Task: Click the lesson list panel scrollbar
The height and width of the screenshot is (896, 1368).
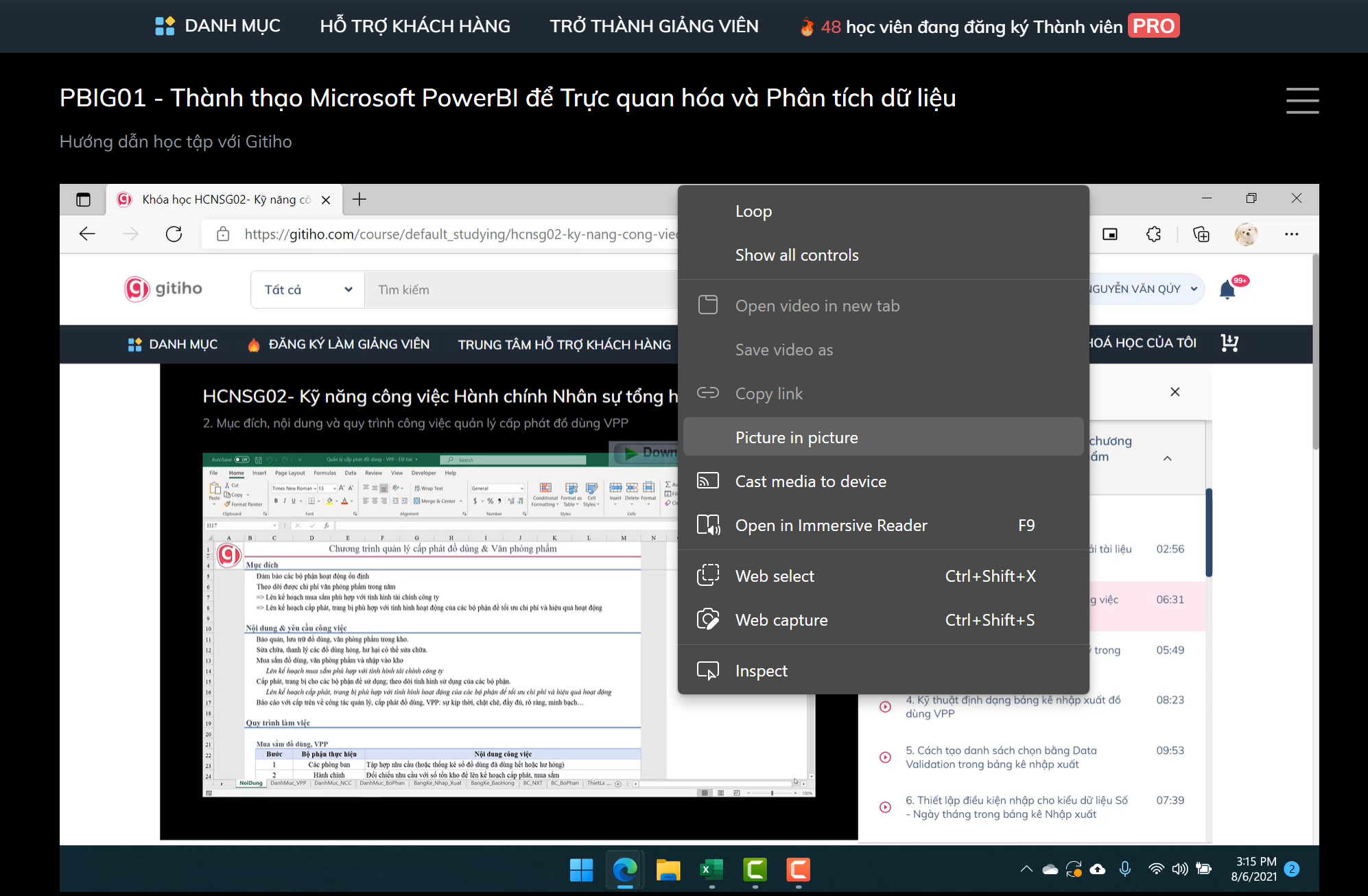Action: tap(1209, 532)
